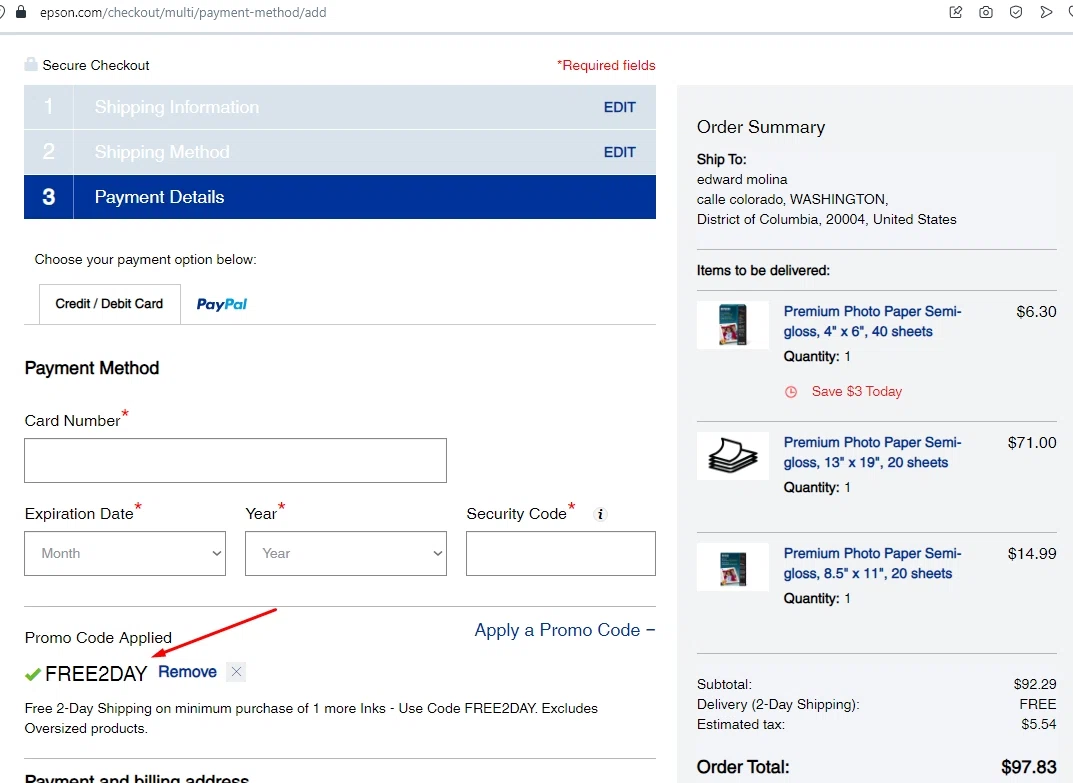The width and height of the screenshot is (1073, 783).
Task: Click the clock icon beside Save $3 Today
Action: pos(790,392)
